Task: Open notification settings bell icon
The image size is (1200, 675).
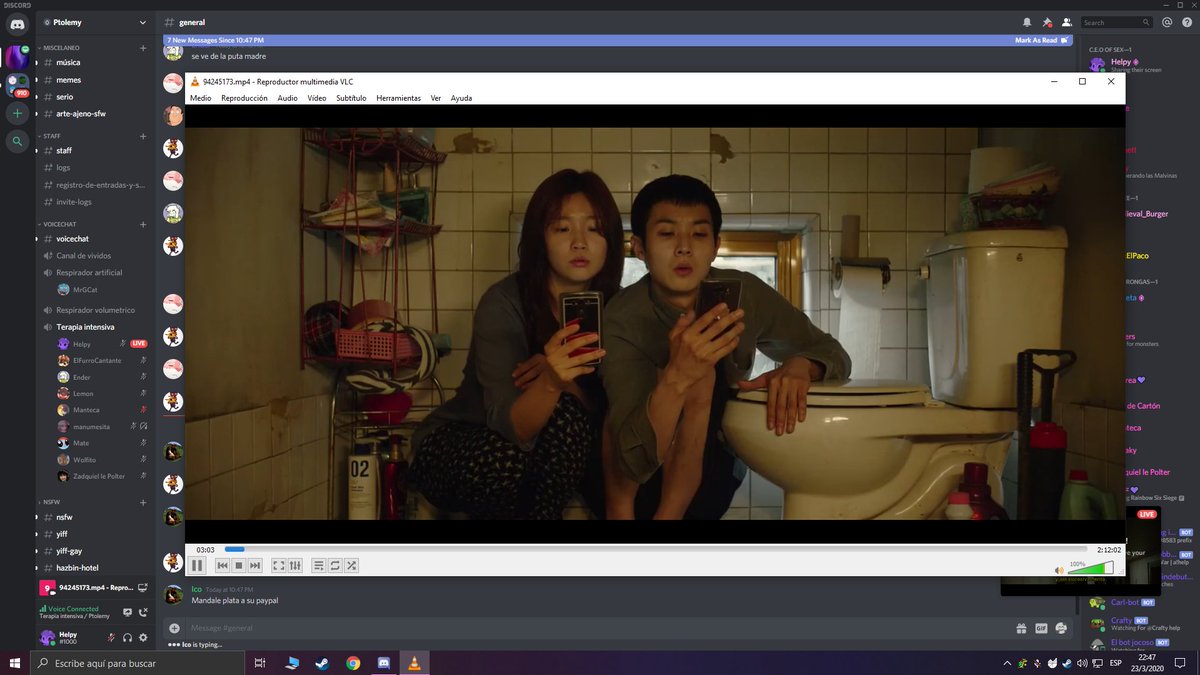Action: click(1026, 22)
